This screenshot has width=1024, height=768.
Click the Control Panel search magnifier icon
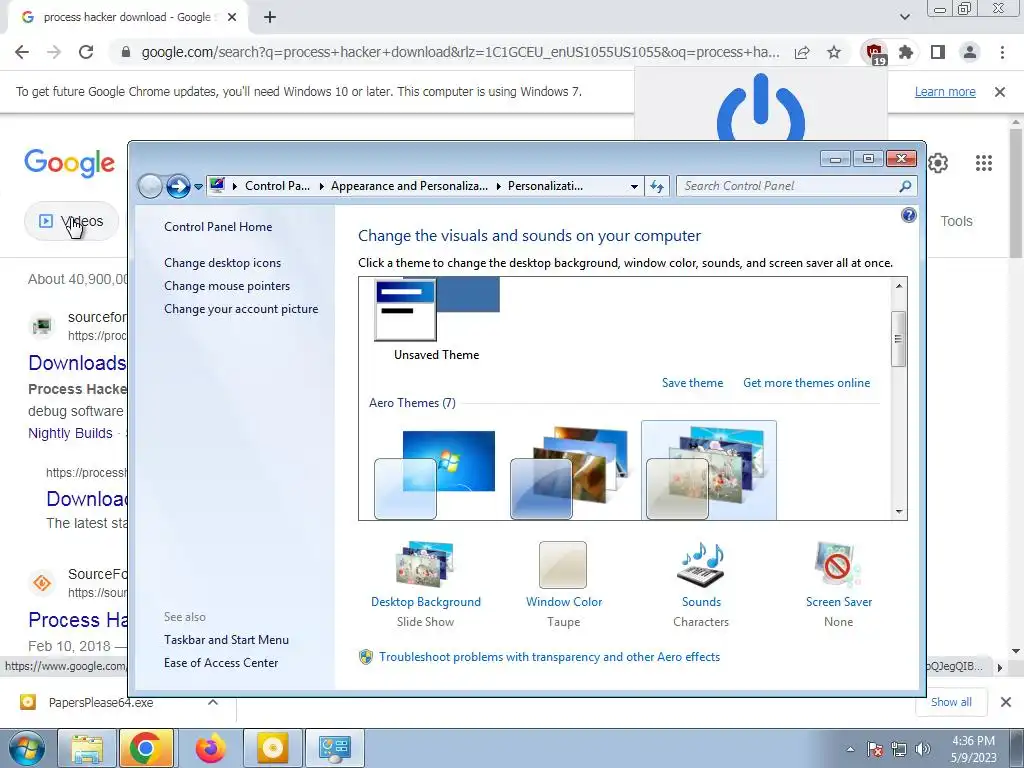[x=905, y=186]
